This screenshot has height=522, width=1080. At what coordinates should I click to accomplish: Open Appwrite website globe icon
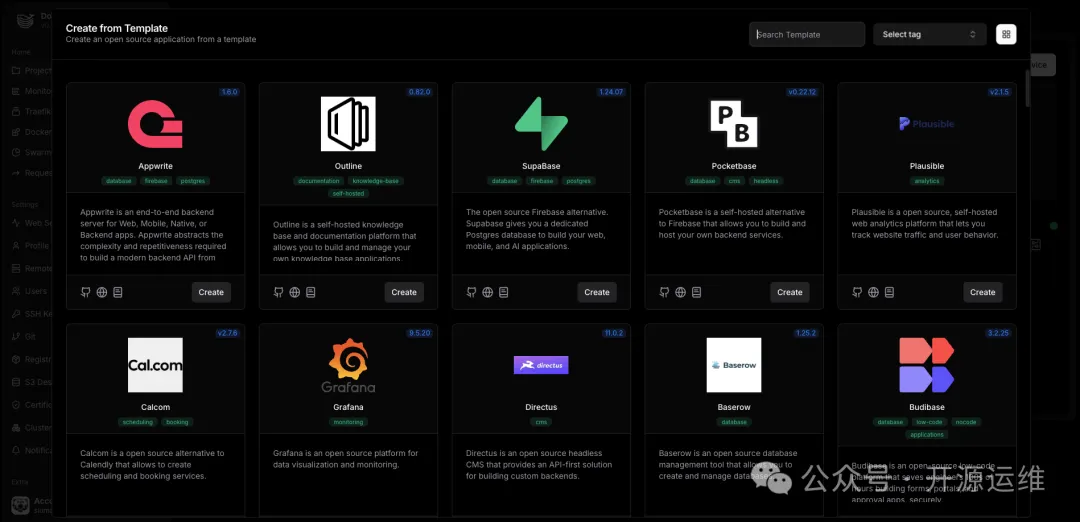pyautogui.click(x=102, y=292)
